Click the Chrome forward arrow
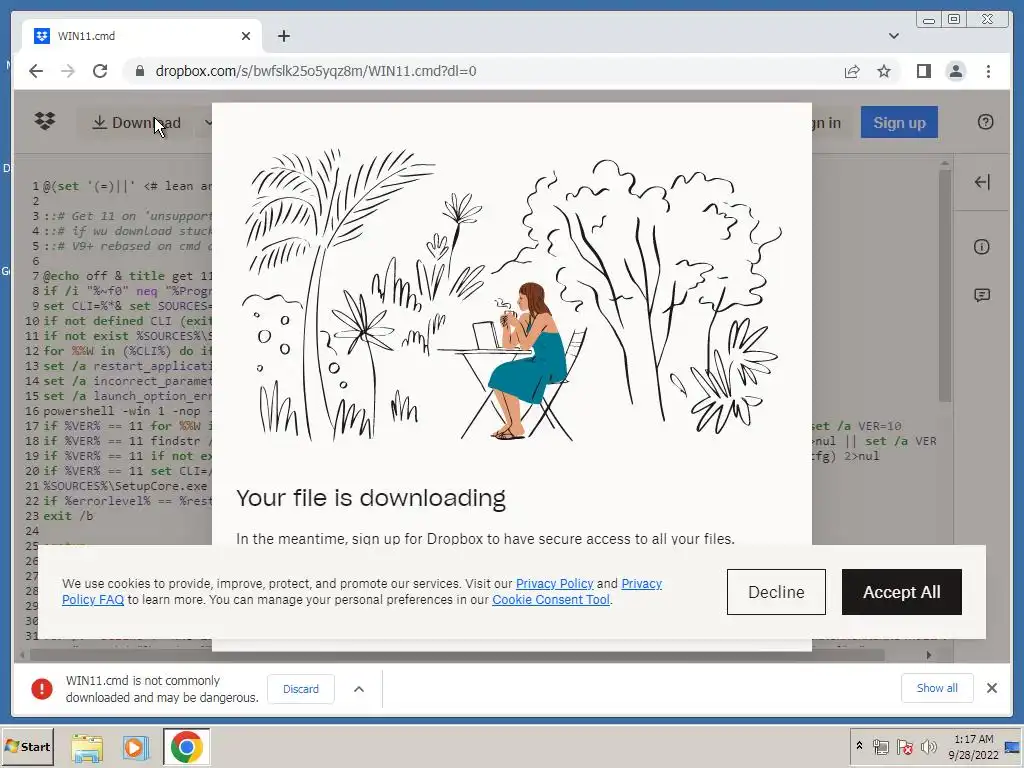 tap(68, 71)
